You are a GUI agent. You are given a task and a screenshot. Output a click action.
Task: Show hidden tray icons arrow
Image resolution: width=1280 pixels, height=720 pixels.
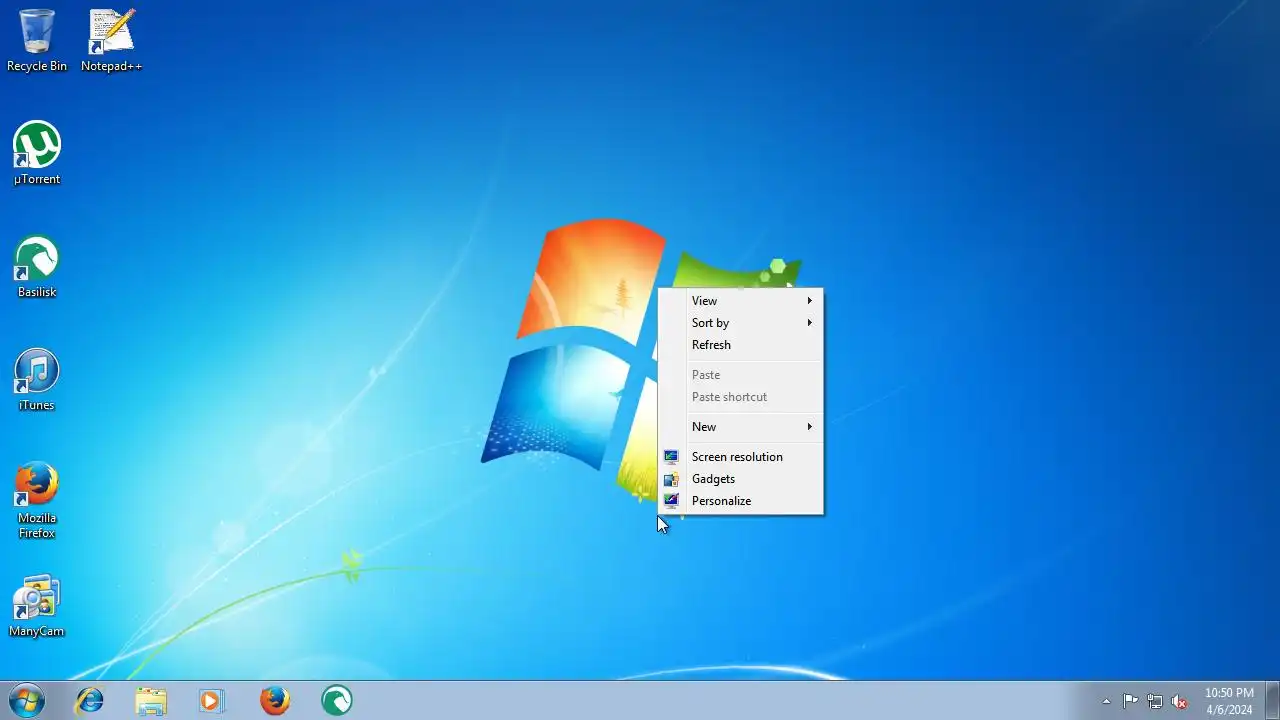(x=1106, y=701)
